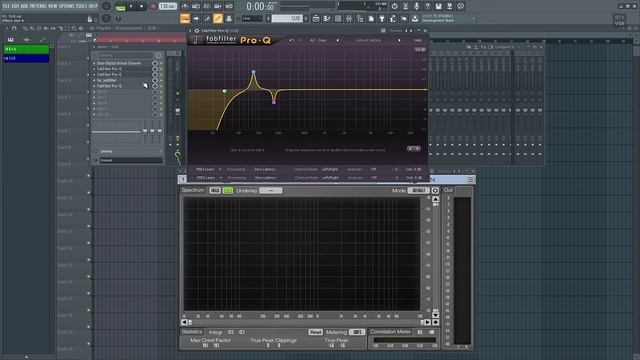Open the browser view icon
This screenshot has width=640, height=360.
[x=360, y=18]
